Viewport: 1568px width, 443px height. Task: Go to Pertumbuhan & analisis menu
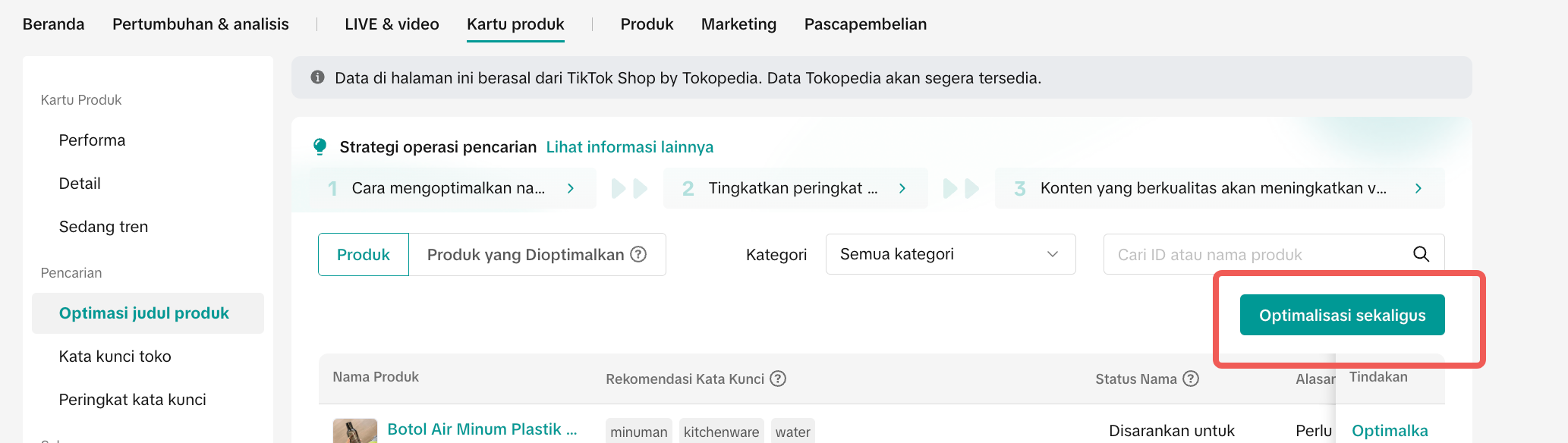pos(200,24)
